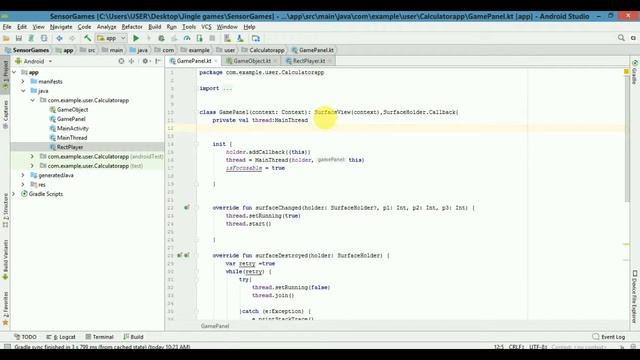Click the UTF-8 encoding status entry

point(538,347)
